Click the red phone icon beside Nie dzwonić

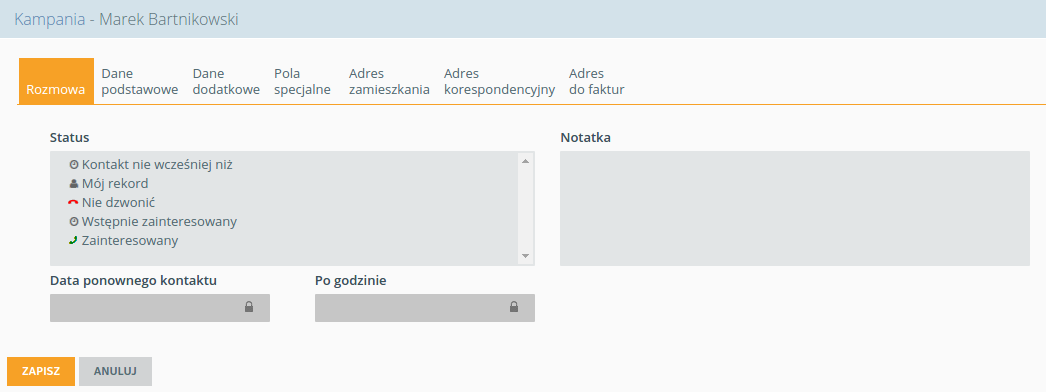coord(74,203)
